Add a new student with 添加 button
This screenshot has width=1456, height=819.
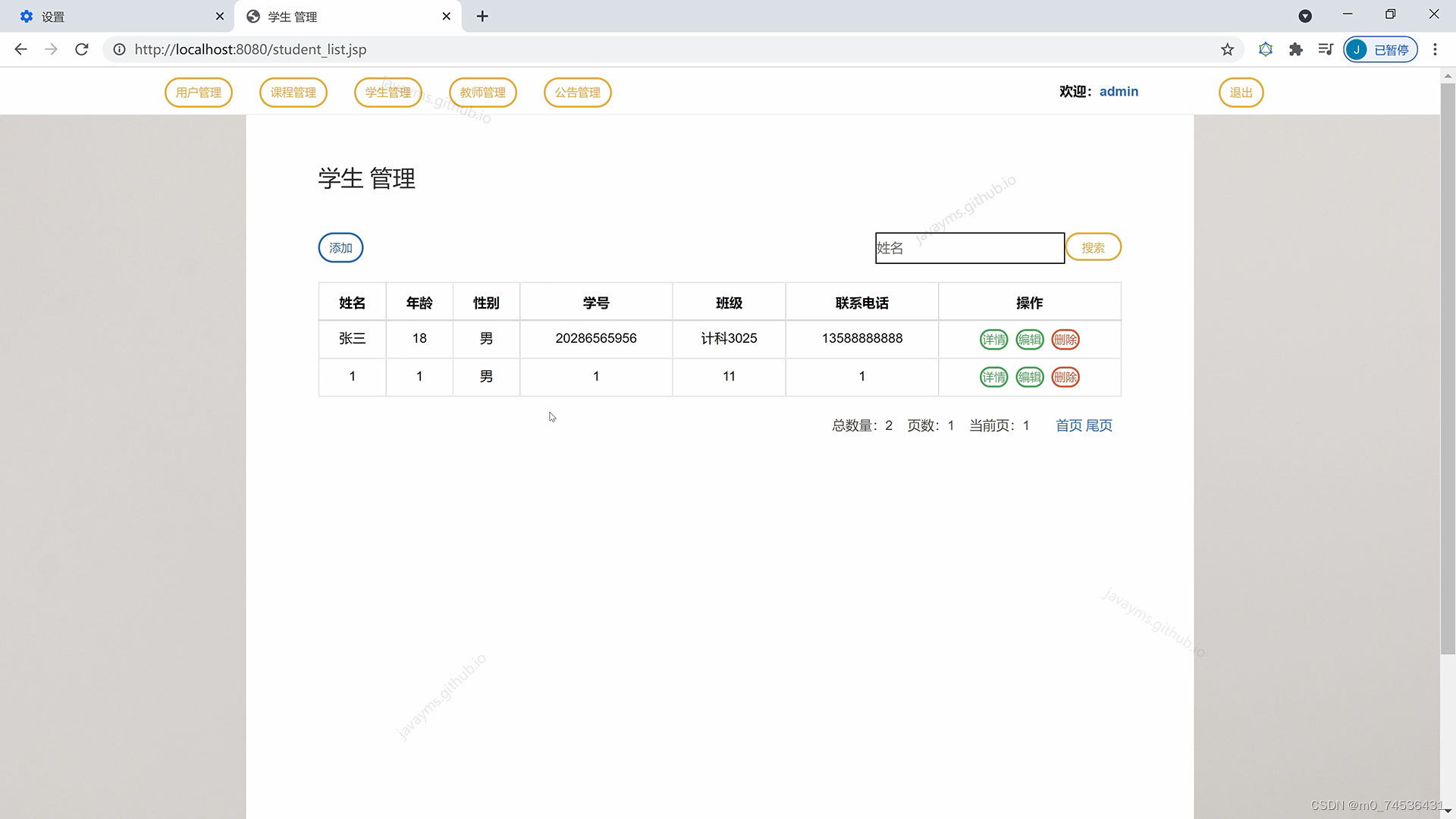340,248
